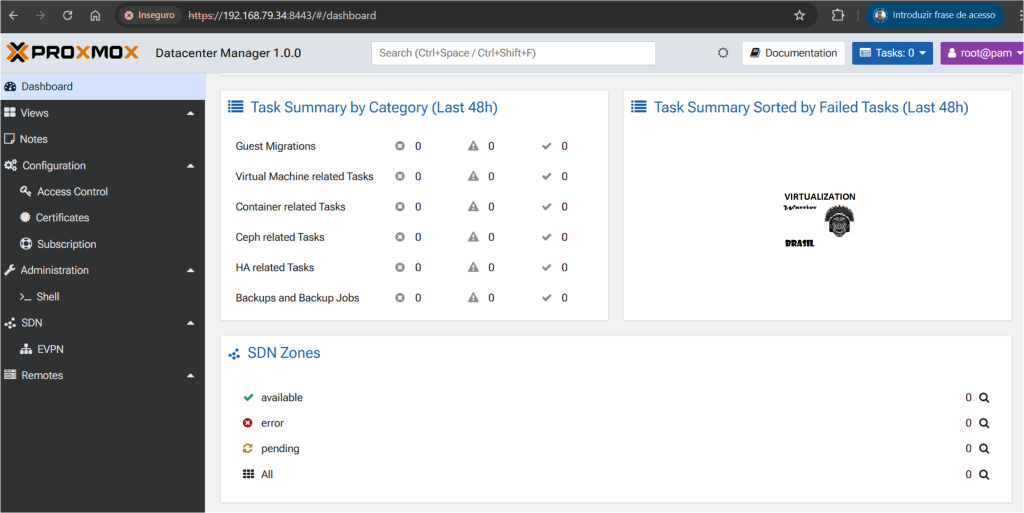Select Certificates in the sidebar
The width and height of the screenshot is (1024, 513).
(x=62, y=218)
